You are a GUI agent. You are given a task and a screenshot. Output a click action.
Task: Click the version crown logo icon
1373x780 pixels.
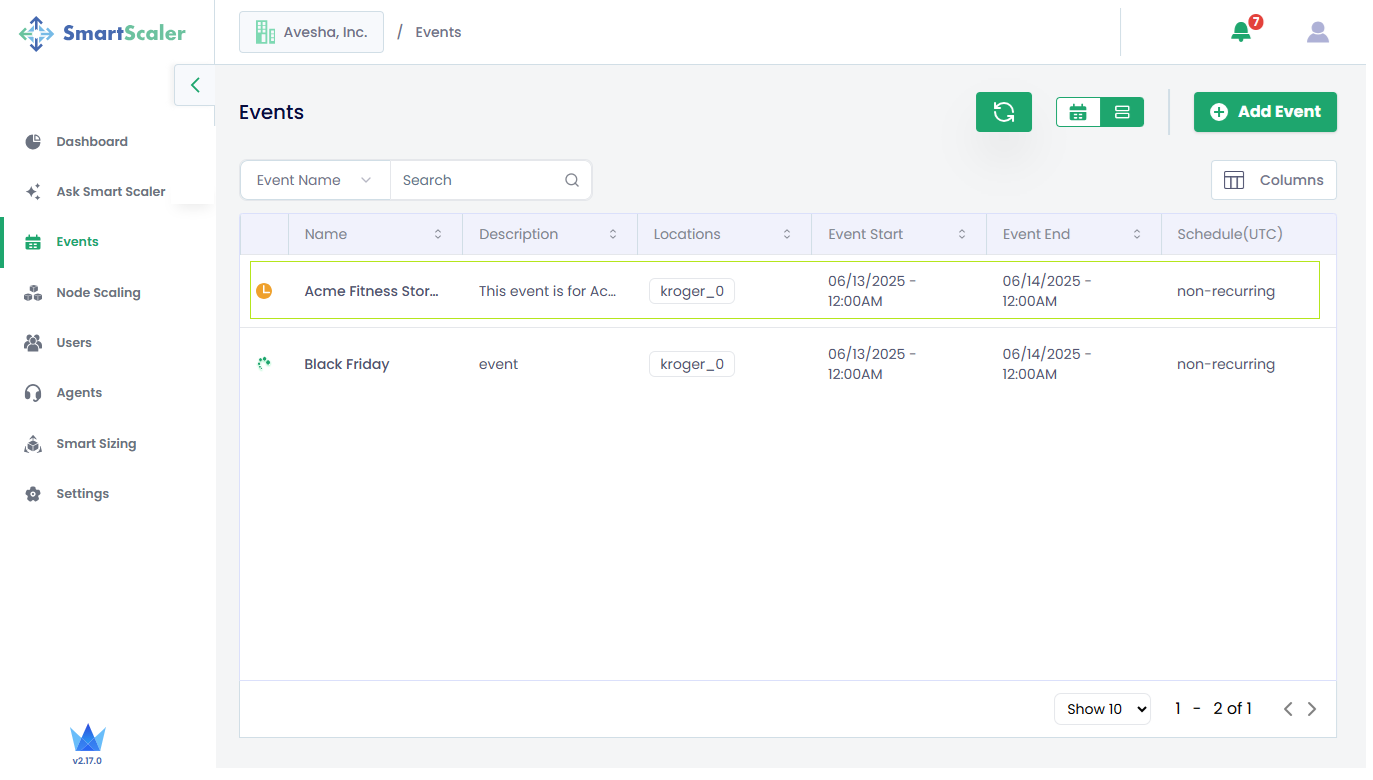click(87, 739)
